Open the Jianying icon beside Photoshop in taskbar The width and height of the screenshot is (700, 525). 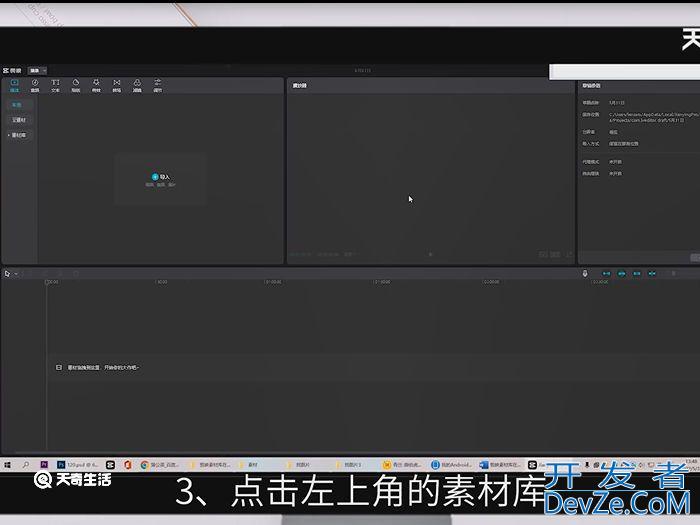110,465
